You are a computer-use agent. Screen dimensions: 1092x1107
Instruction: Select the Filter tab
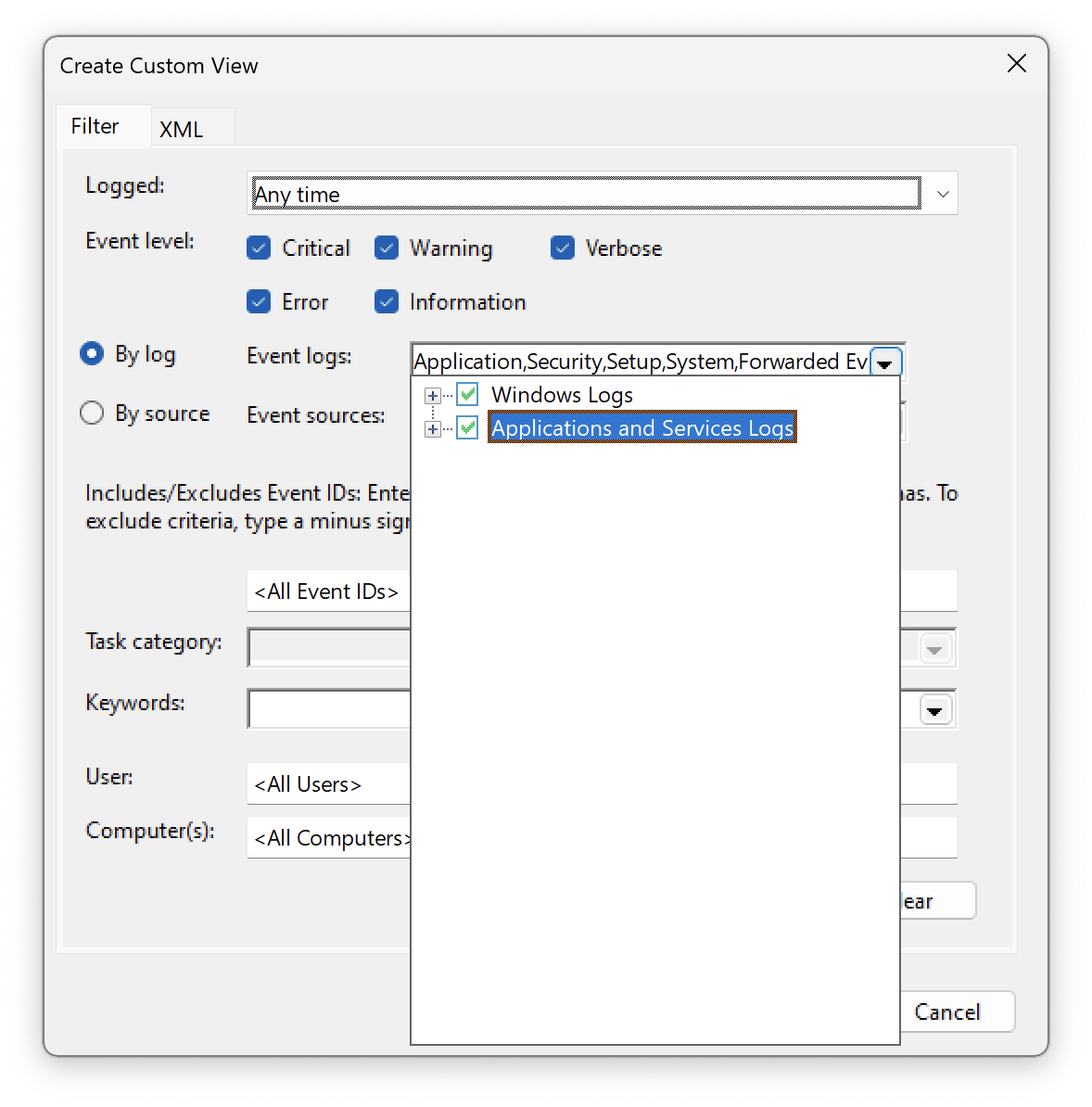[x=95, y=125]
